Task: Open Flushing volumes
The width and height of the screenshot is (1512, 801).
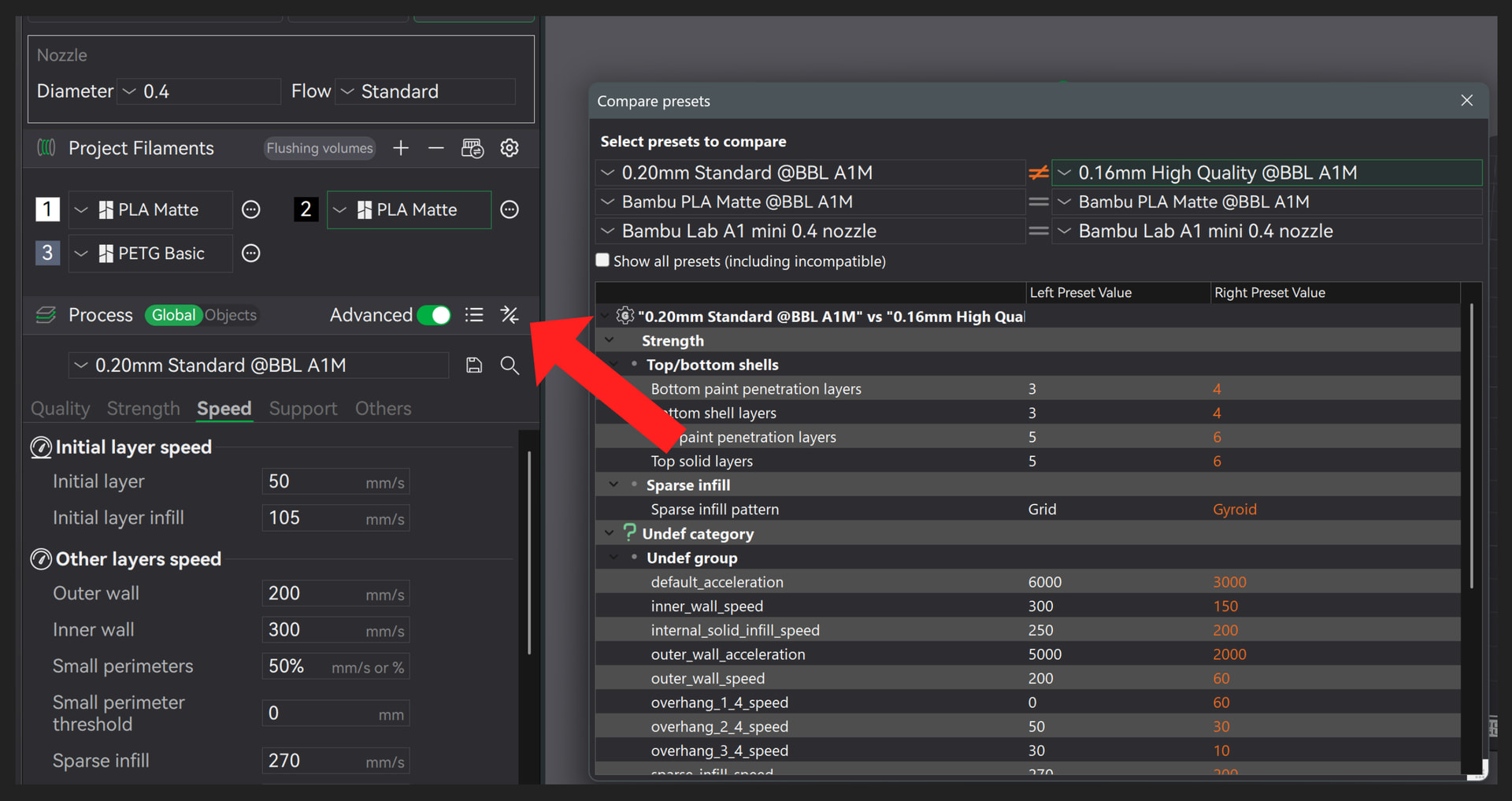Action: [320, 148]
